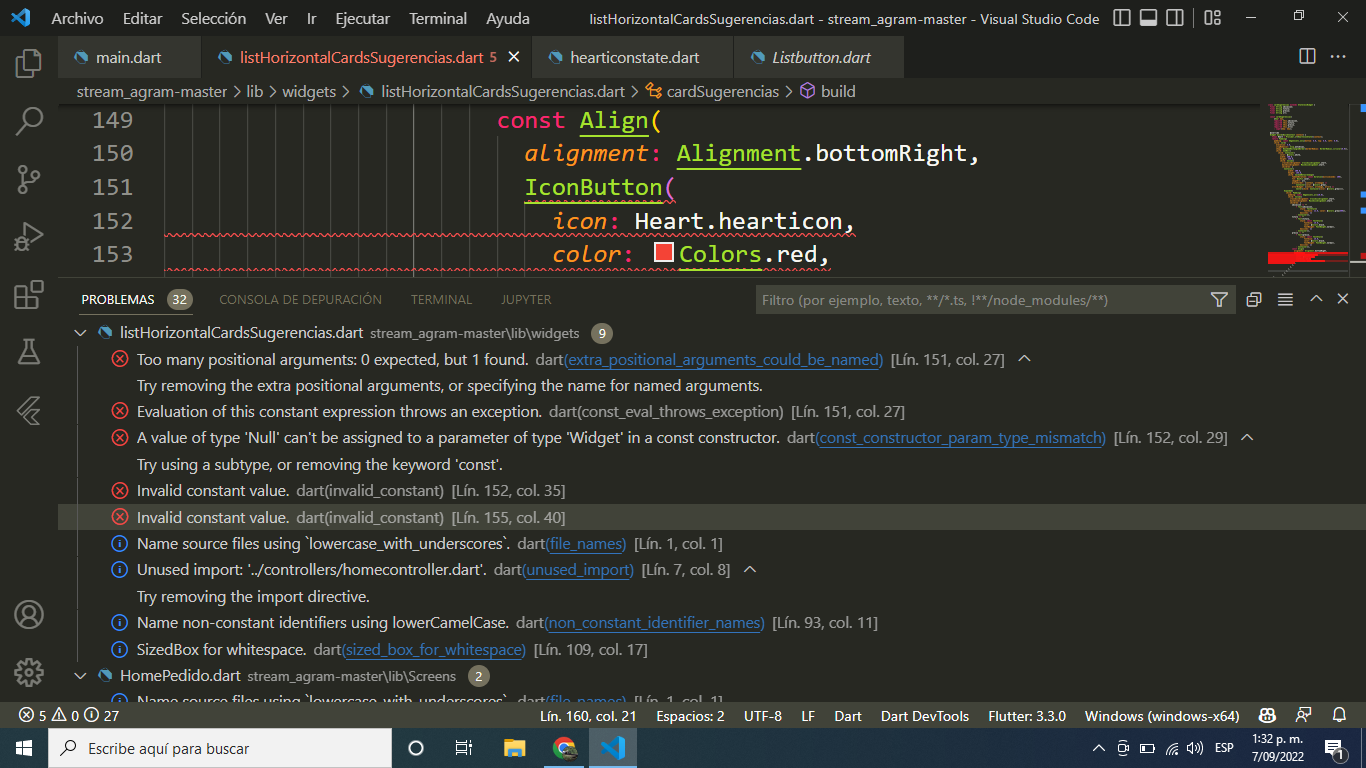Close listHorizontalCardsSugerencias.dart tab

pos(514,57)
